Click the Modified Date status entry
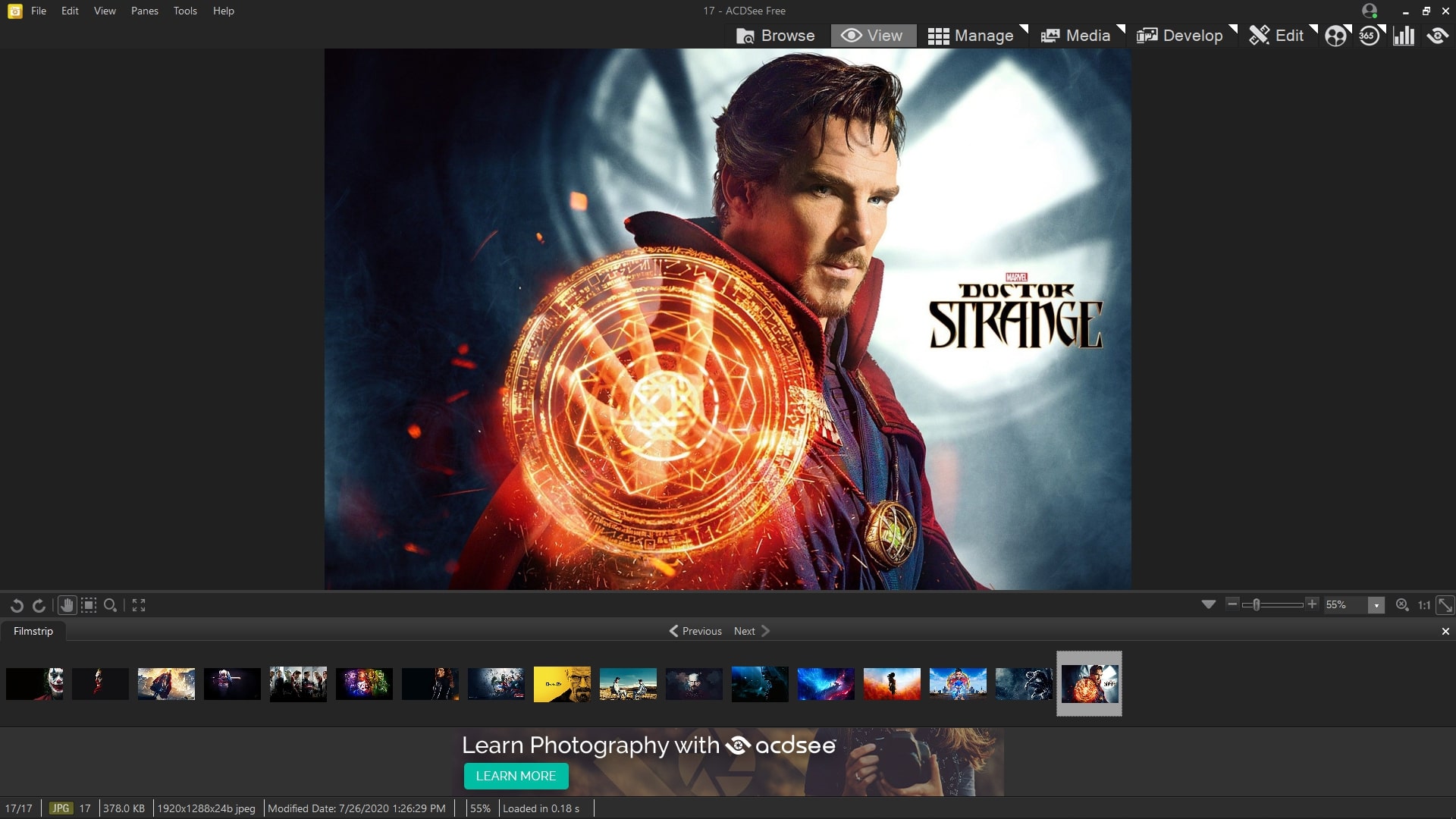1456x819 pixels. coord(357,808)
